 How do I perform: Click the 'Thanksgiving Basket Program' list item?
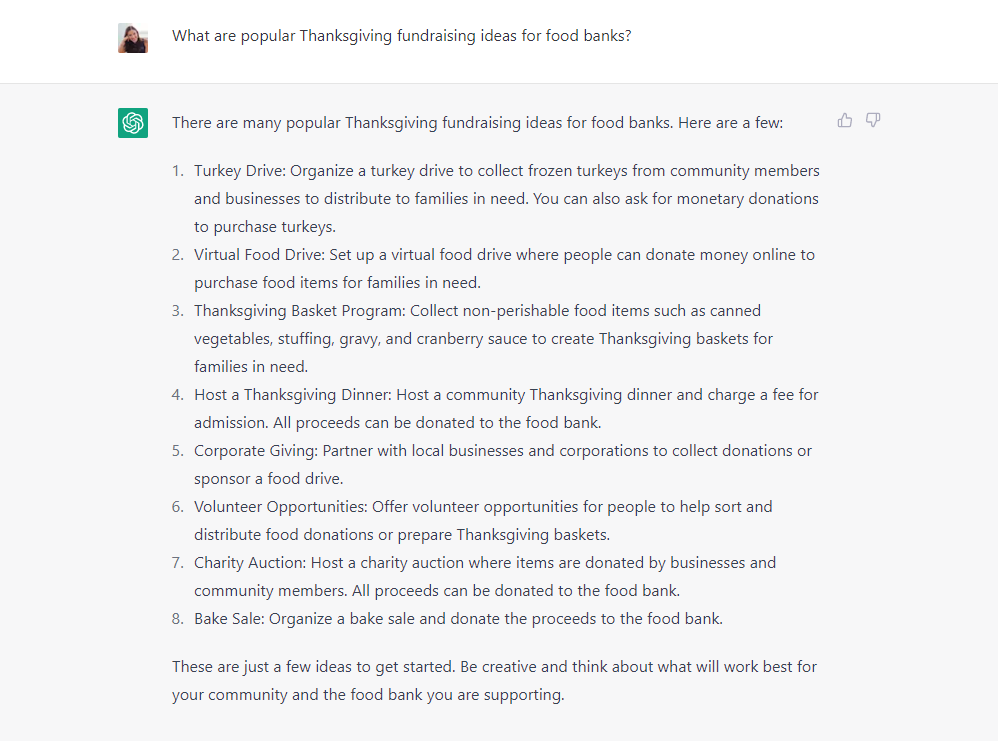484,339
